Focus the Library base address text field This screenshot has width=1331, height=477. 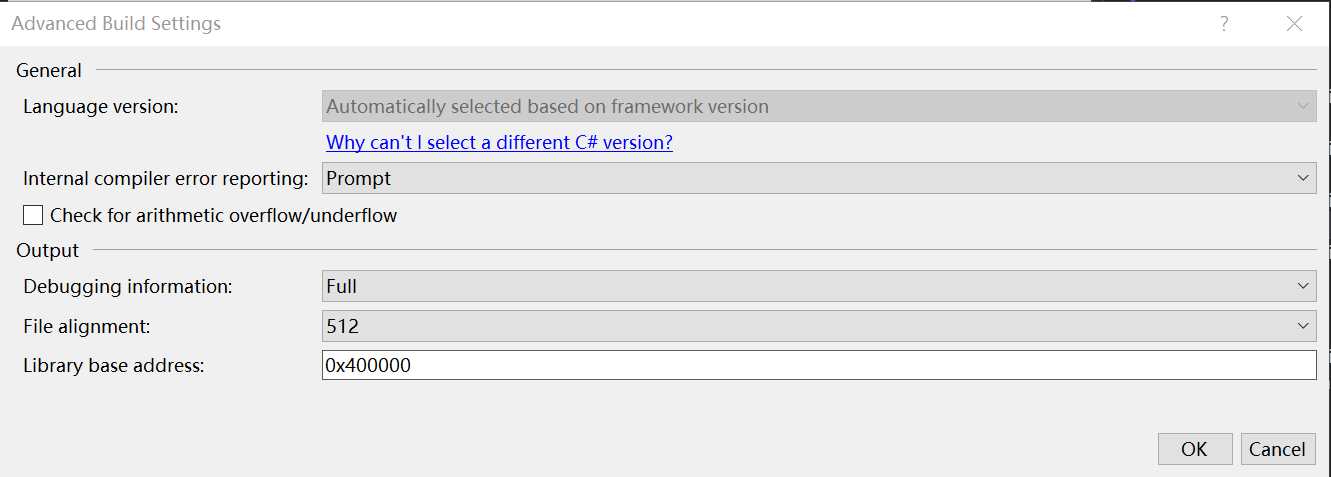coord(819,365)
